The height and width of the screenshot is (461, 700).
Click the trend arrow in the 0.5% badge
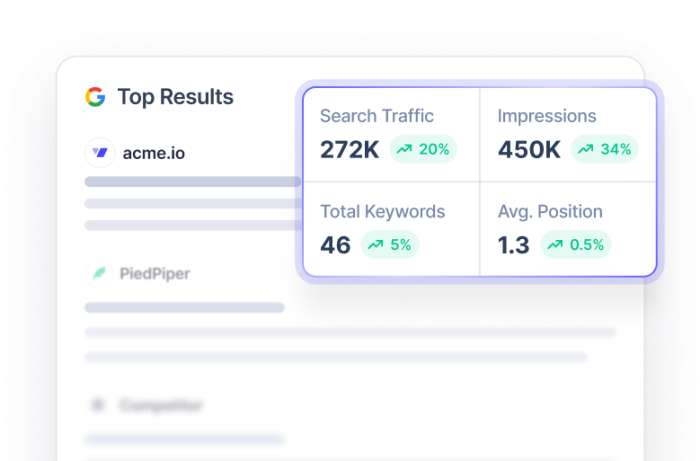(x=555, y=244)
